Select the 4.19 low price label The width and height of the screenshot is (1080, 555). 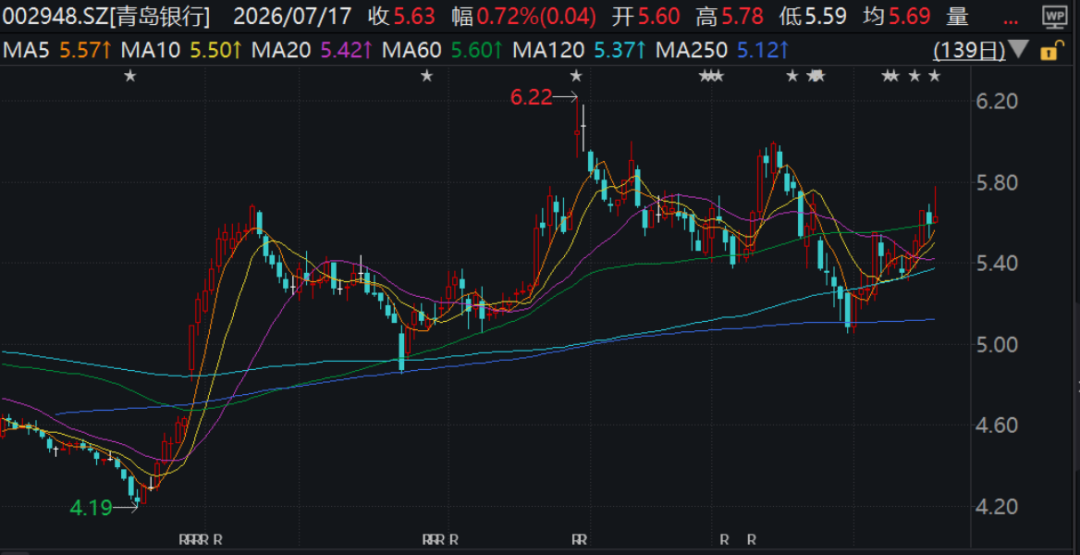click(x=91, y=508)
